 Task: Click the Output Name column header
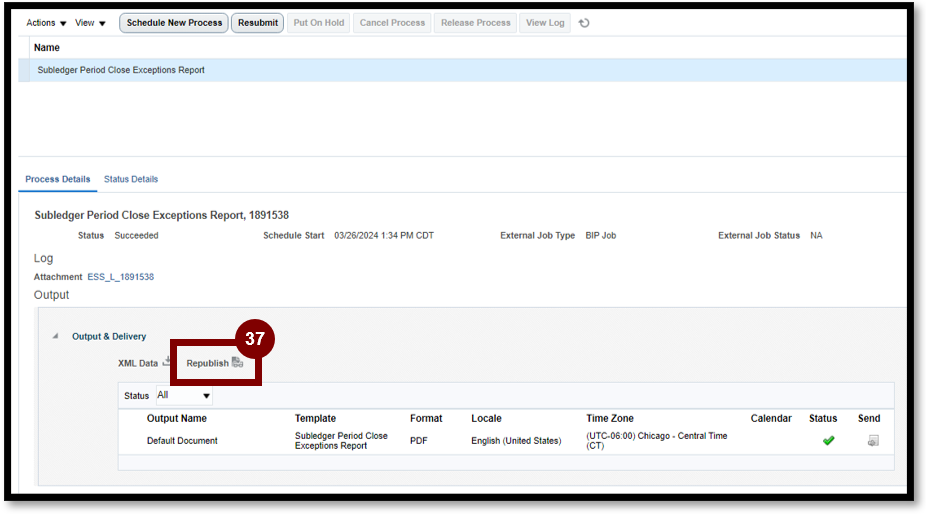177,418
